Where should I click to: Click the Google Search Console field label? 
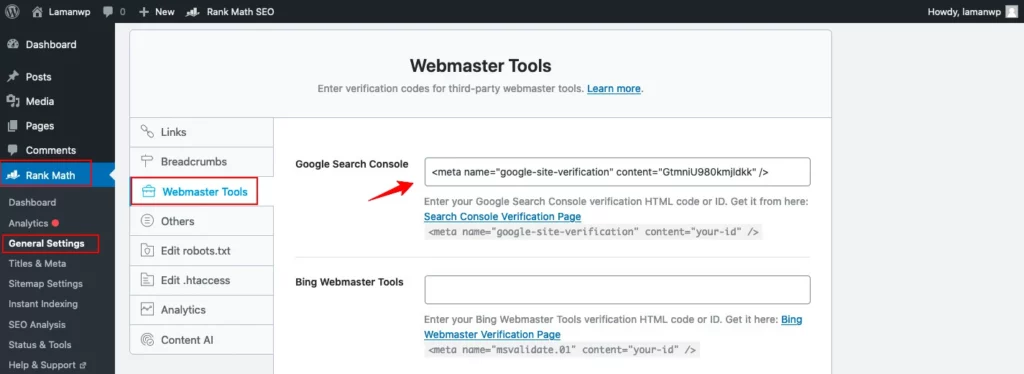pyautogui.click(x=352, y=164)
